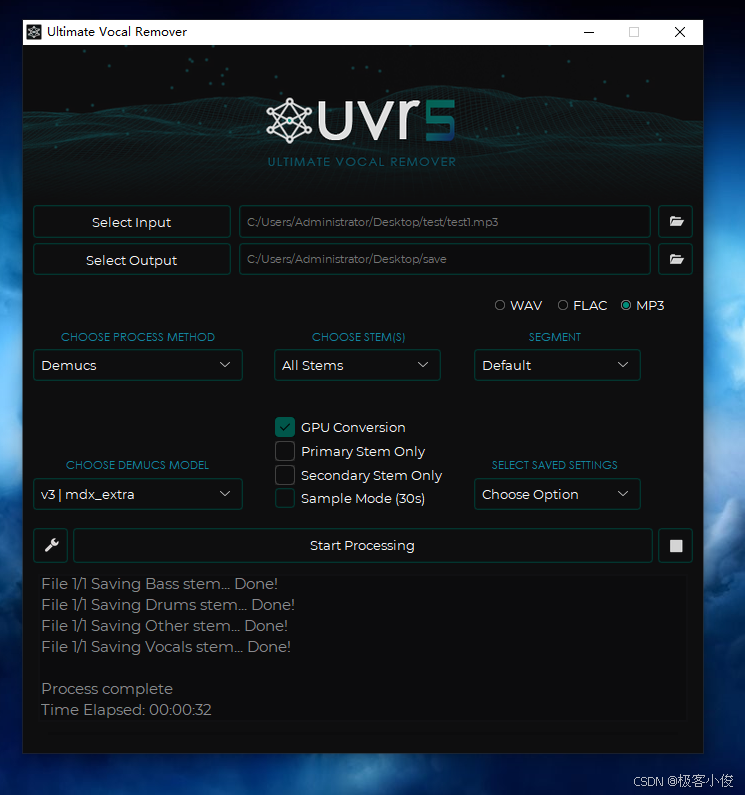Click the 'Saving Other stem... Done!' log line

[x=164, y=626]
